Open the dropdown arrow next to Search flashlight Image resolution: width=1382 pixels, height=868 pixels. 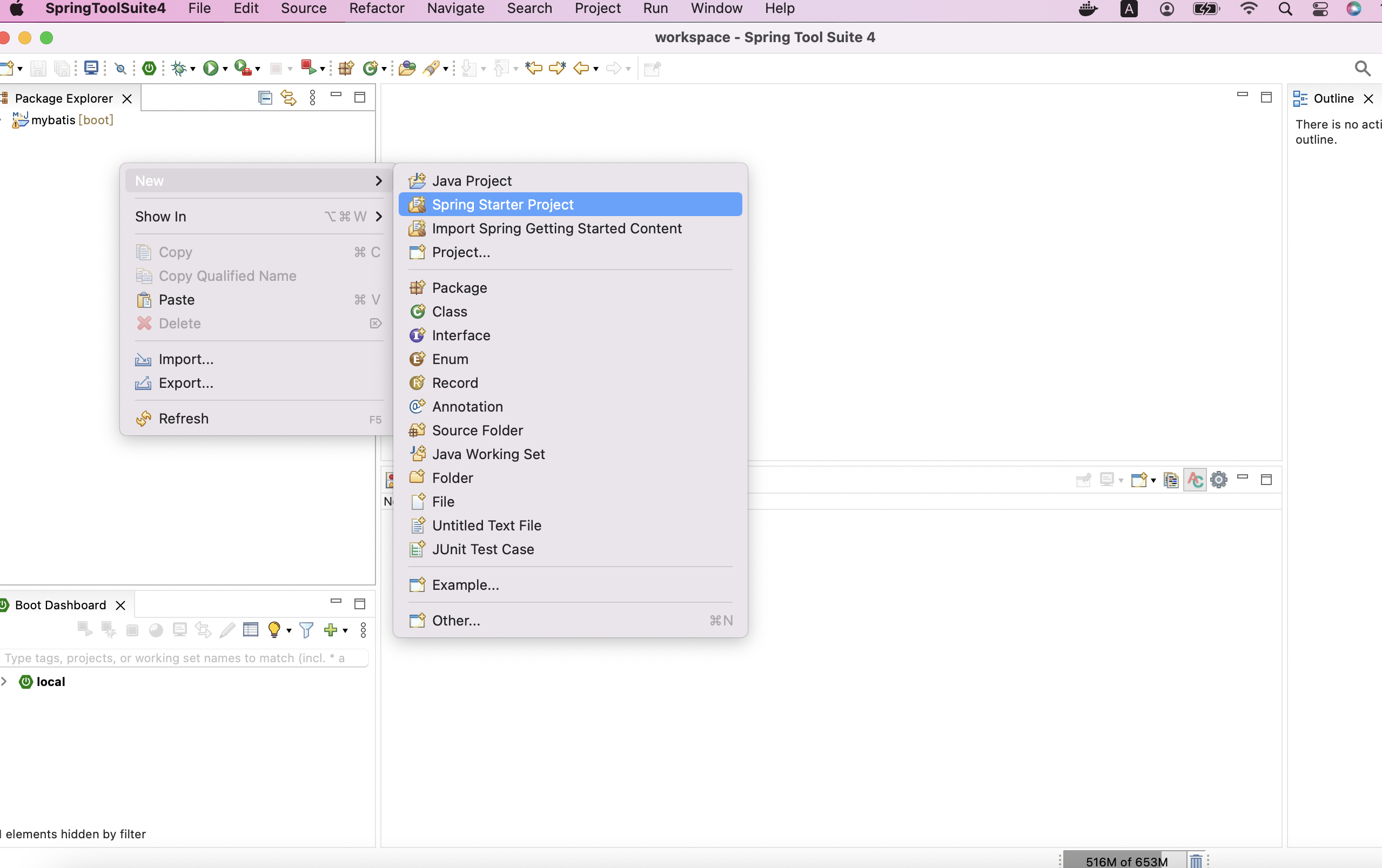[445, 70]
